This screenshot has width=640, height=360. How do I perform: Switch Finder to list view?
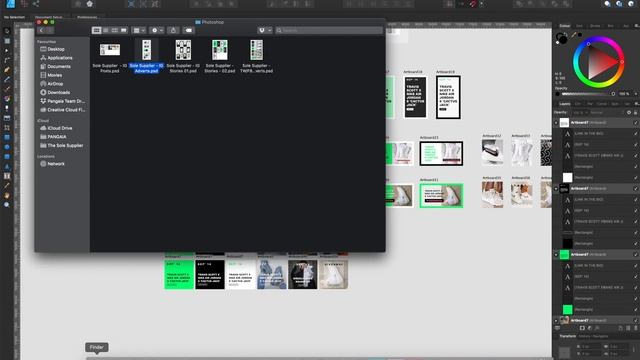click(106, 30)
